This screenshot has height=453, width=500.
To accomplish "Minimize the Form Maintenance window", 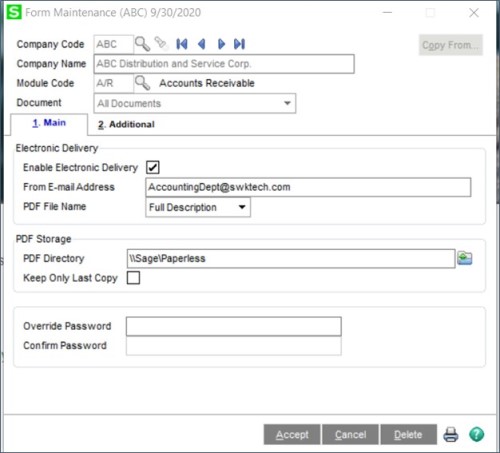I will [387, 13].
